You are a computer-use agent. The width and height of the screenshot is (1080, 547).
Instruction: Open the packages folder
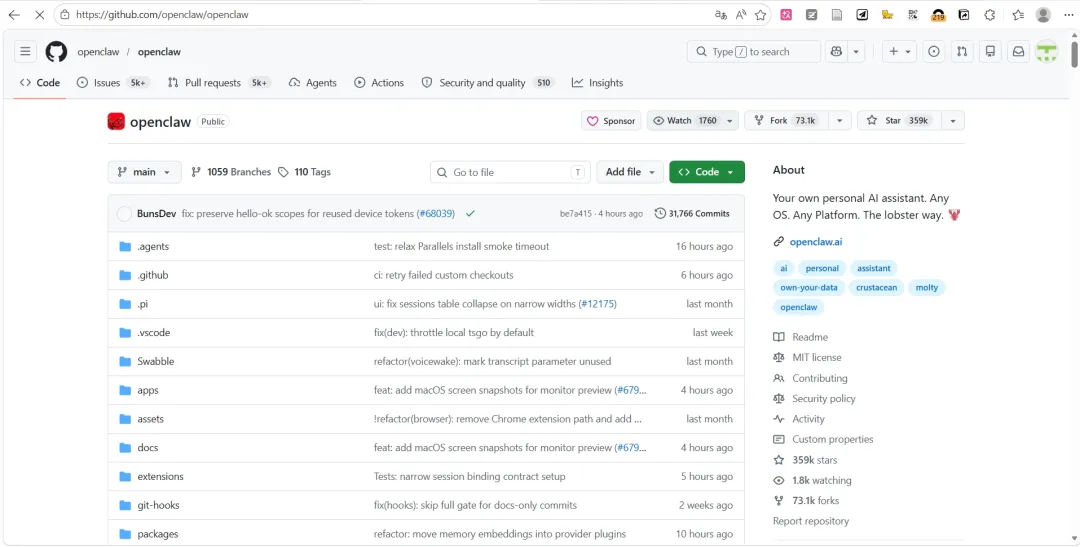point(158,534)
